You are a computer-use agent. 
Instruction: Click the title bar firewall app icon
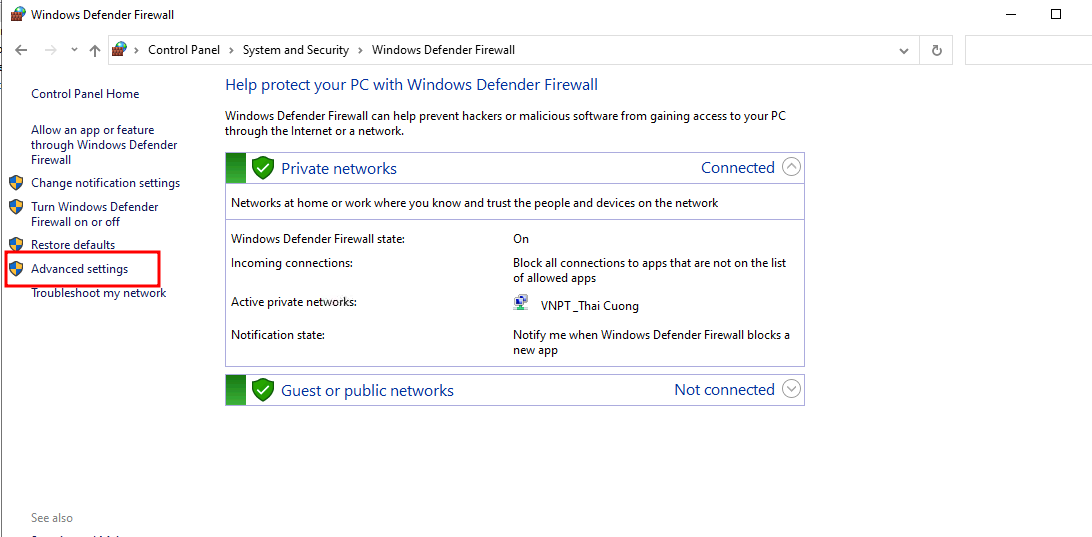coord(18,14)
